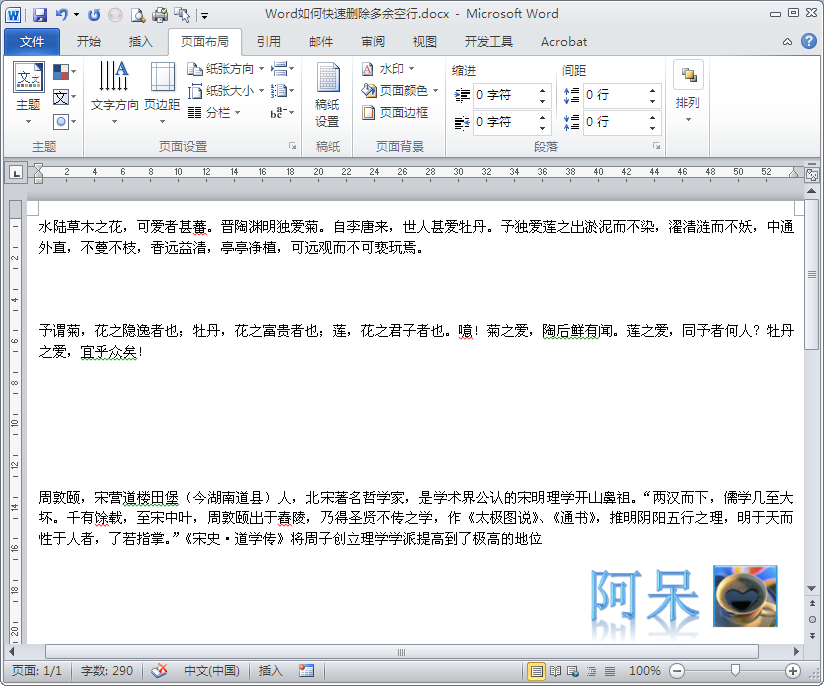Screen dimensions: 824x686
Task: Open page setup dialog launcher
Action: [x=292, y=146]
